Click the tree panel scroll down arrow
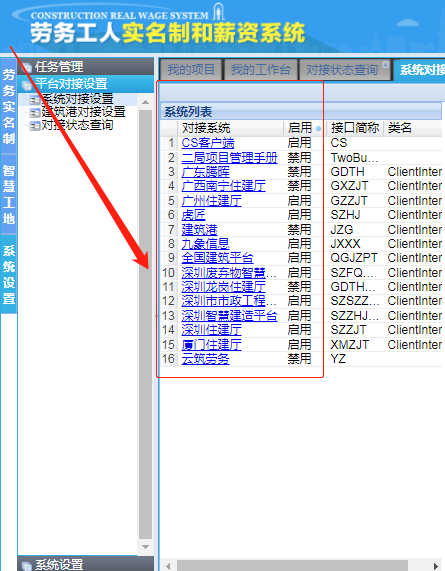The image size is (445, 571). [x=145, y=547]
